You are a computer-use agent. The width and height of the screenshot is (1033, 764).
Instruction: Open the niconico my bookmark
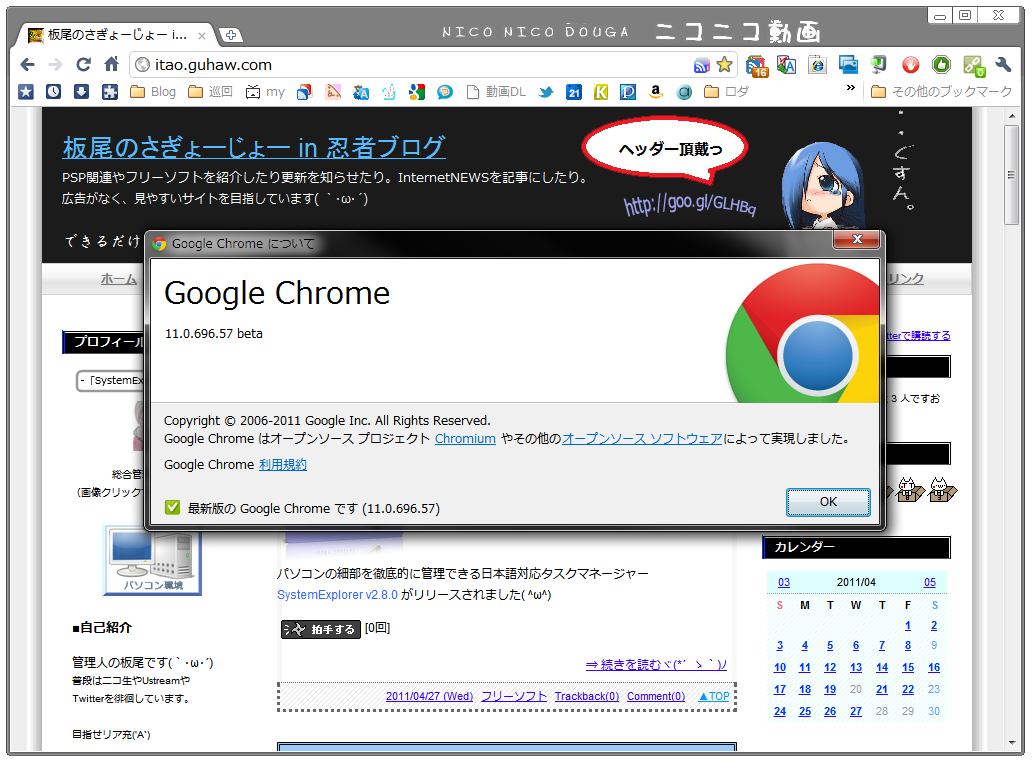[265, 92]
